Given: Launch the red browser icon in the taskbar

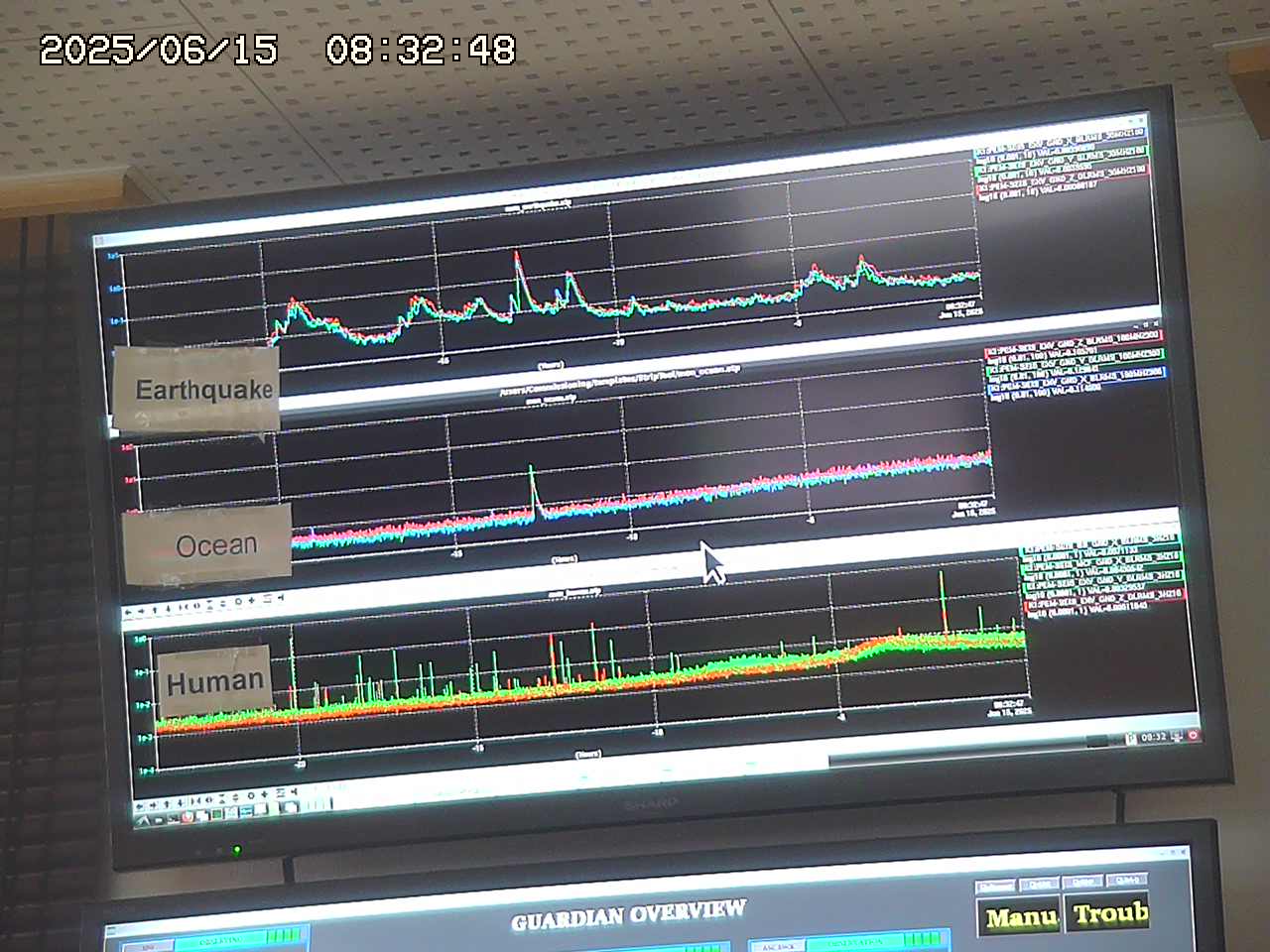Looking at the screenshot, I should (x=188, y=817).
